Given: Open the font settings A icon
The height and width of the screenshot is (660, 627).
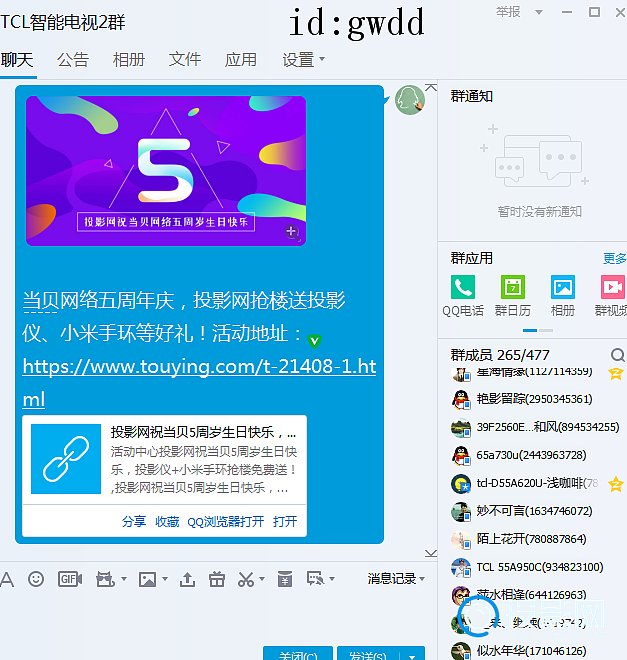Looking at the screenshot, I should point(7,579).
